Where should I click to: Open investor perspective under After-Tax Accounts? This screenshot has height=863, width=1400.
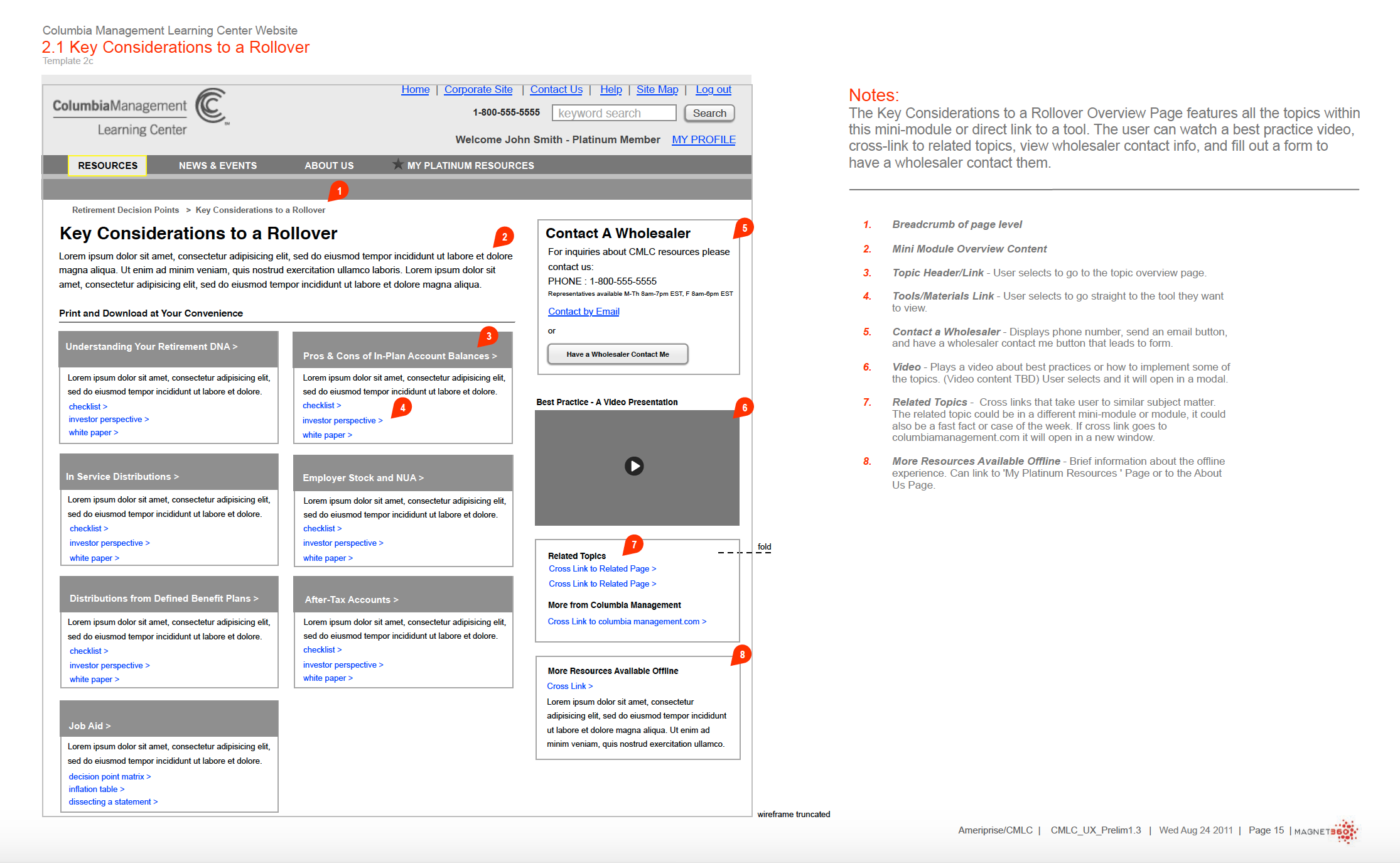[x=343, y=665]
